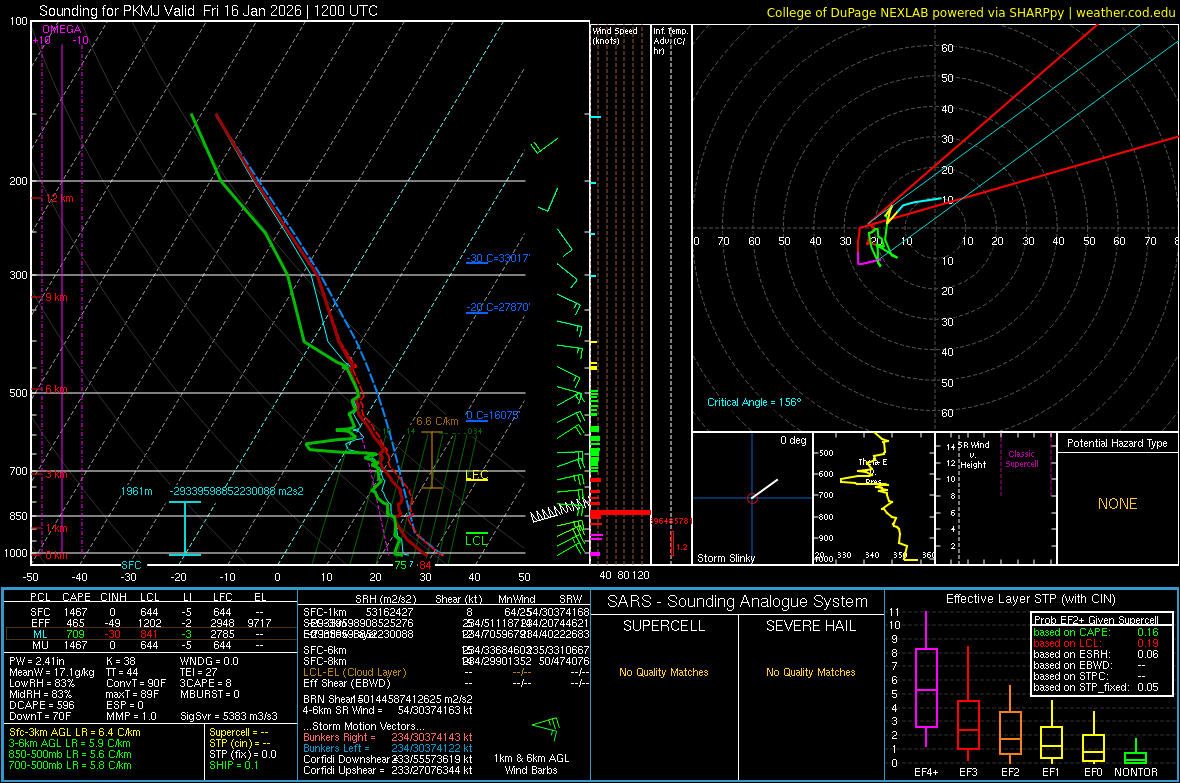
Task: Select the EFF parcel row
Action: [151, 623]
